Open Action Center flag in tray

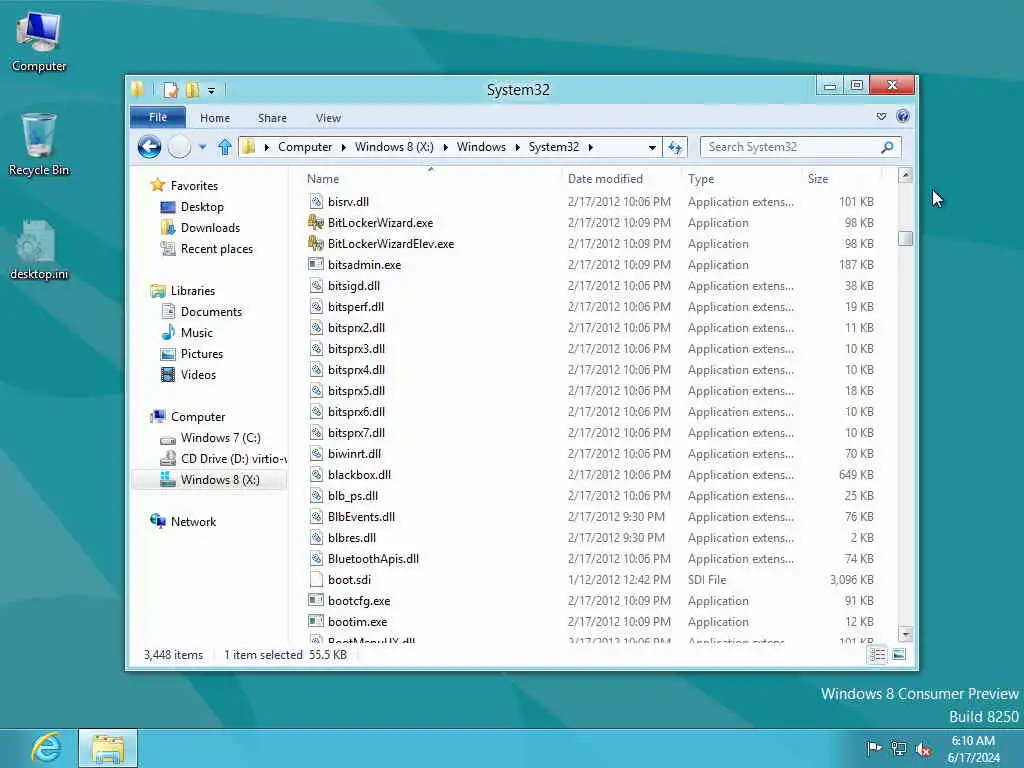click(873, 748)
